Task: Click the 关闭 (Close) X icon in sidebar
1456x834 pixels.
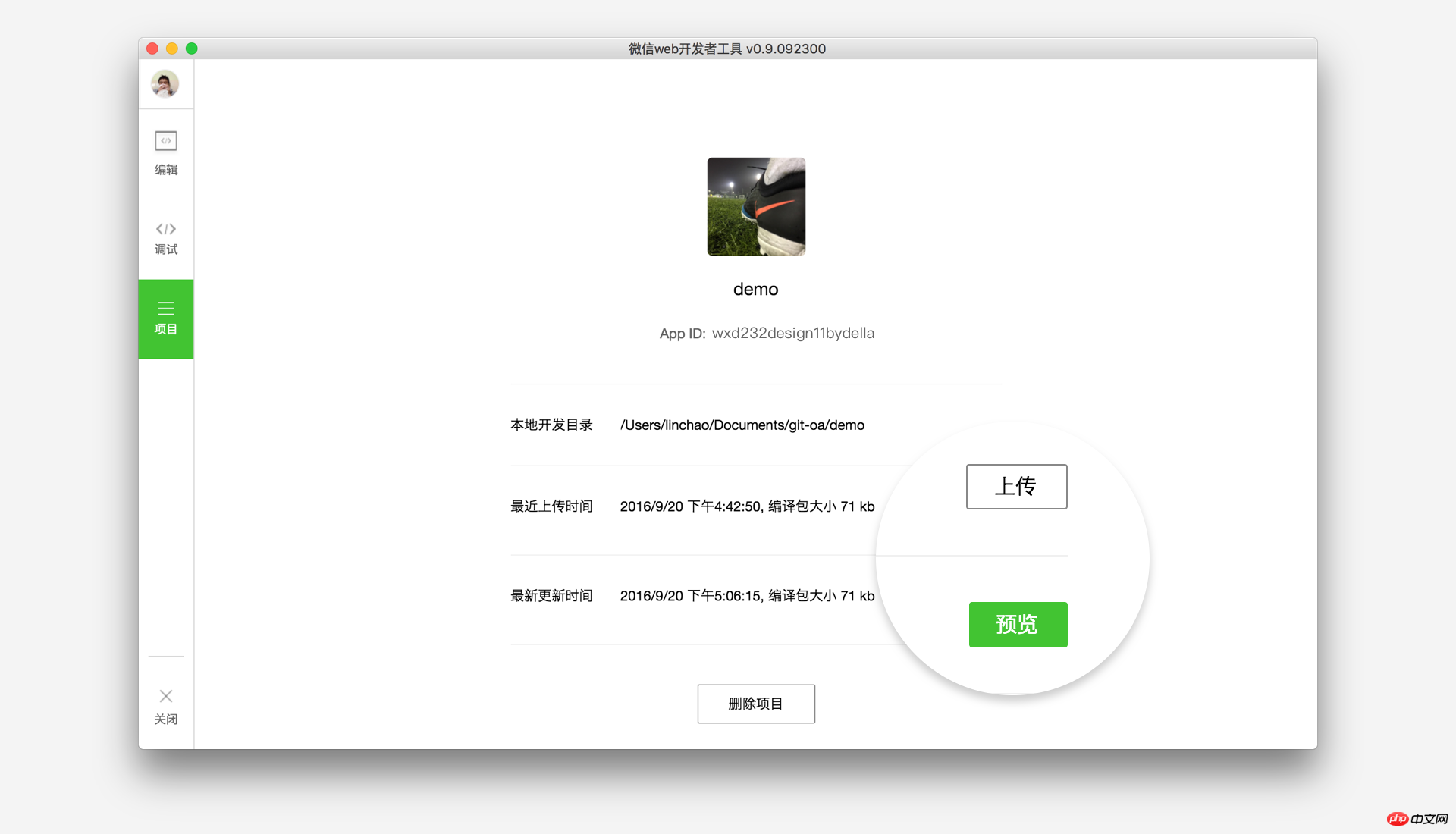Action: 165,697
